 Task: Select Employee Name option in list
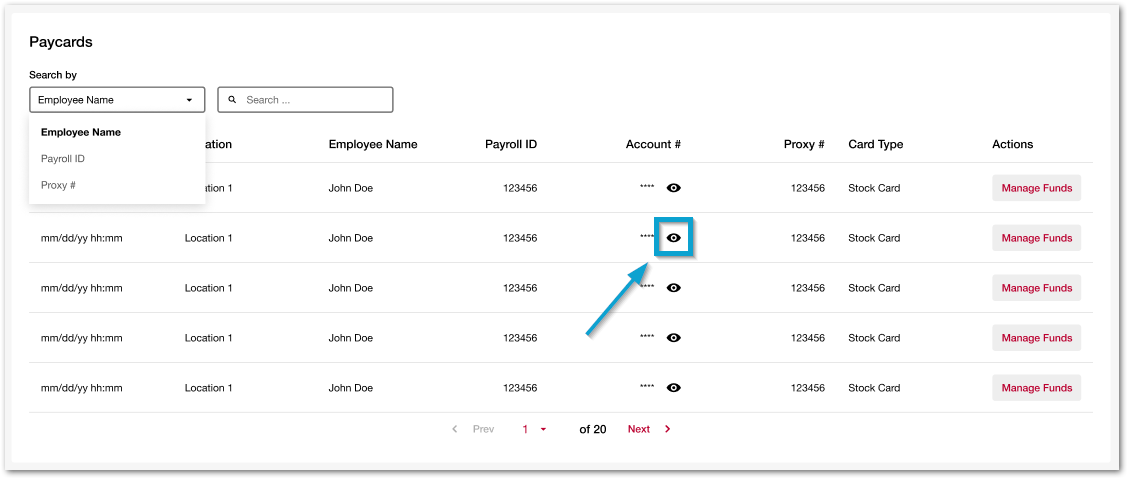[x=81, y=132]
